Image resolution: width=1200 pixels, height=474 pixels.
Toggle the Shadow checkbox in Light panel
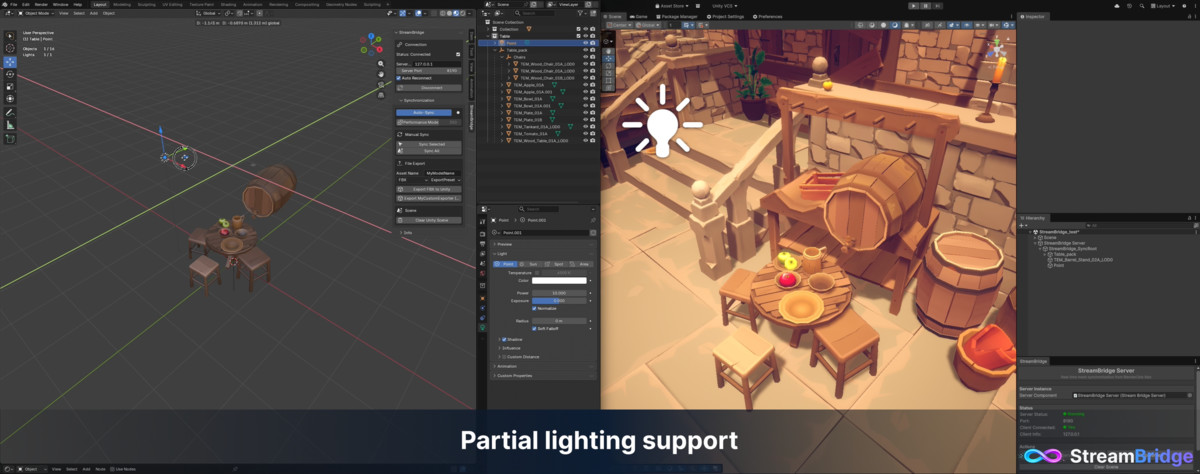(504, 340)
